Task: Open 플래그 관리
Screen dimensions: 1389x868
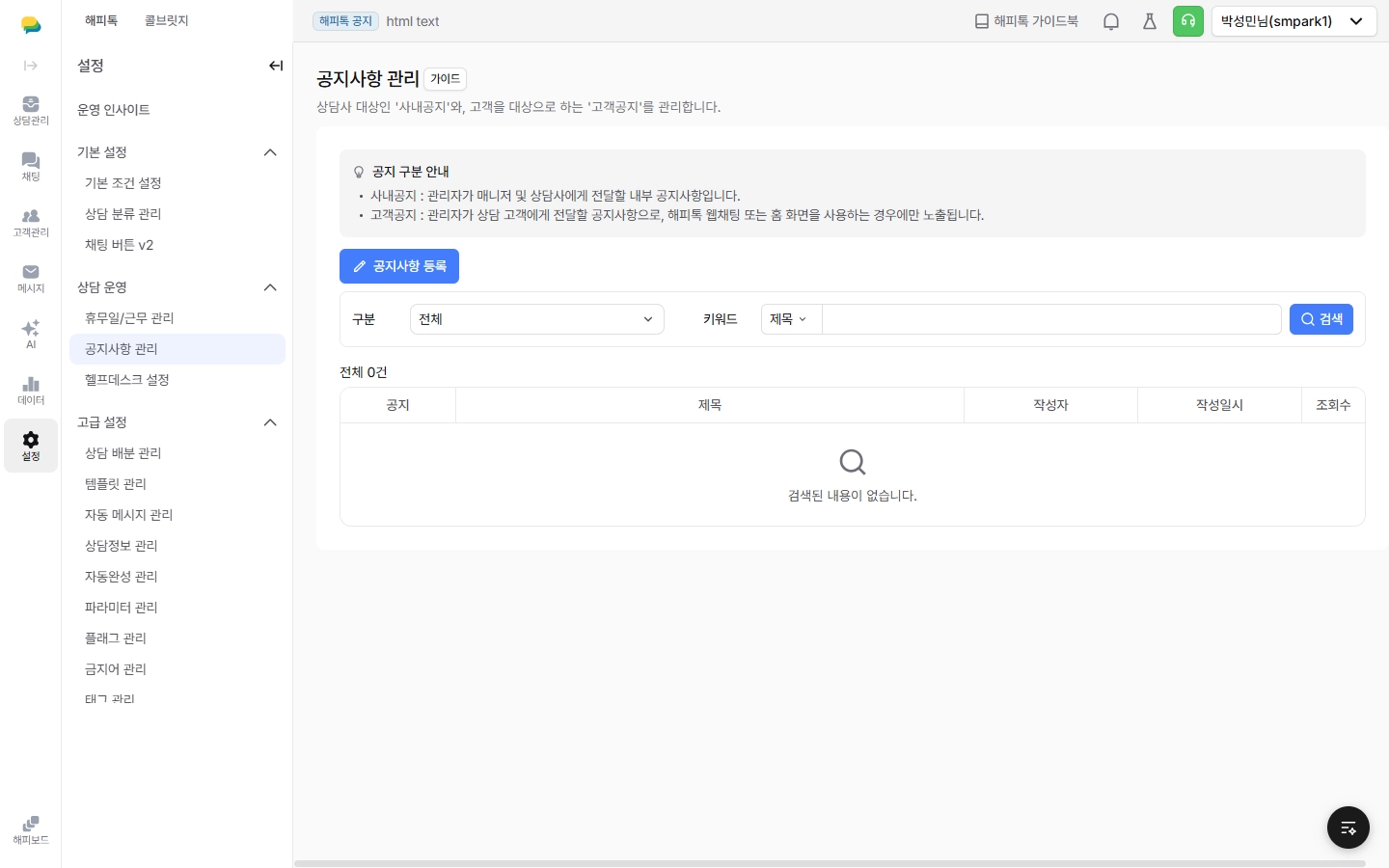Action: (177, 638)
